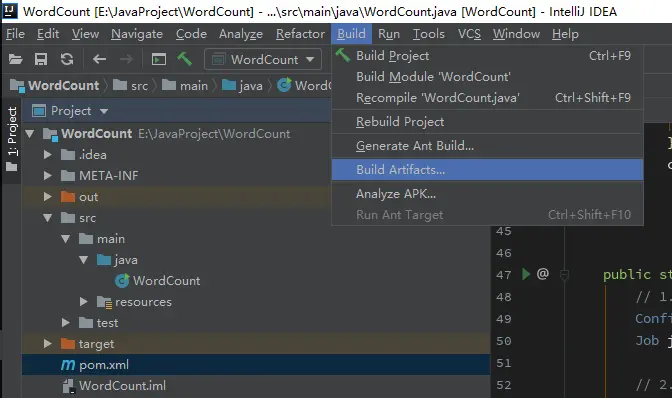Click the main breadcrumb segment
Screen dimensions: 672x398
point(185,86)
